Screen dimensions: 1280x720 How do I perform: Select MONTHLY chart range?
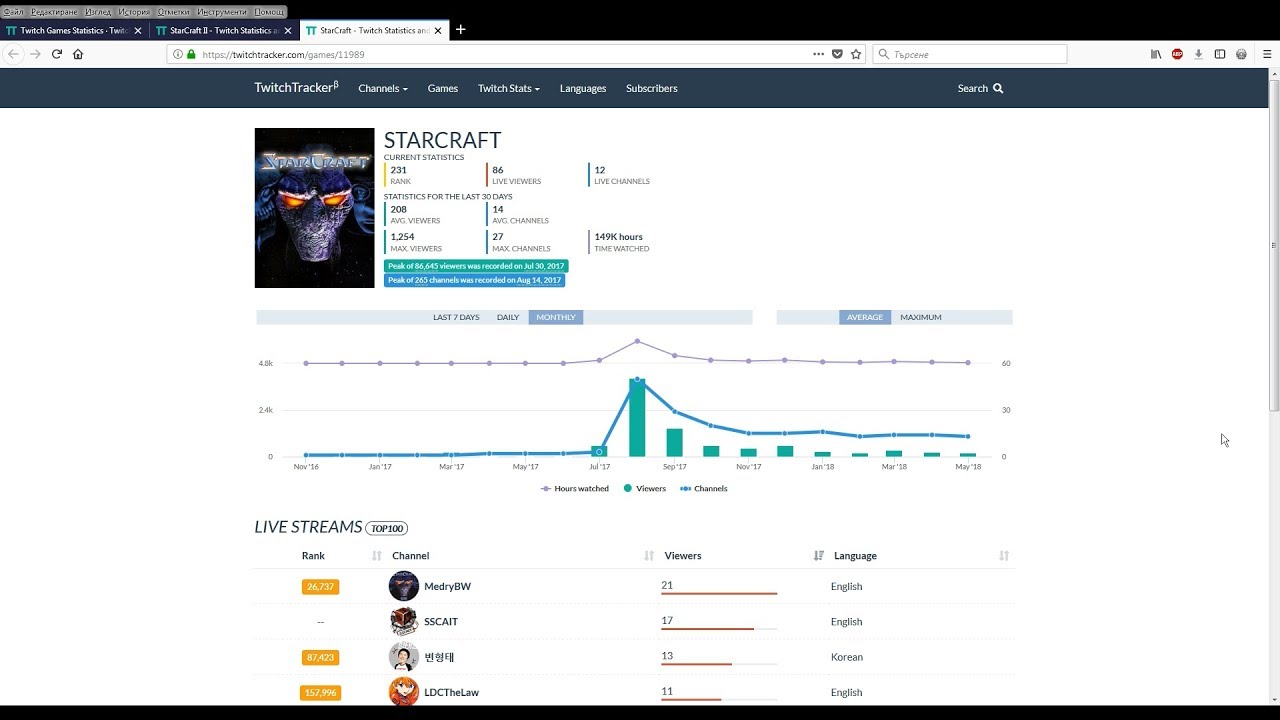(556, 317)
